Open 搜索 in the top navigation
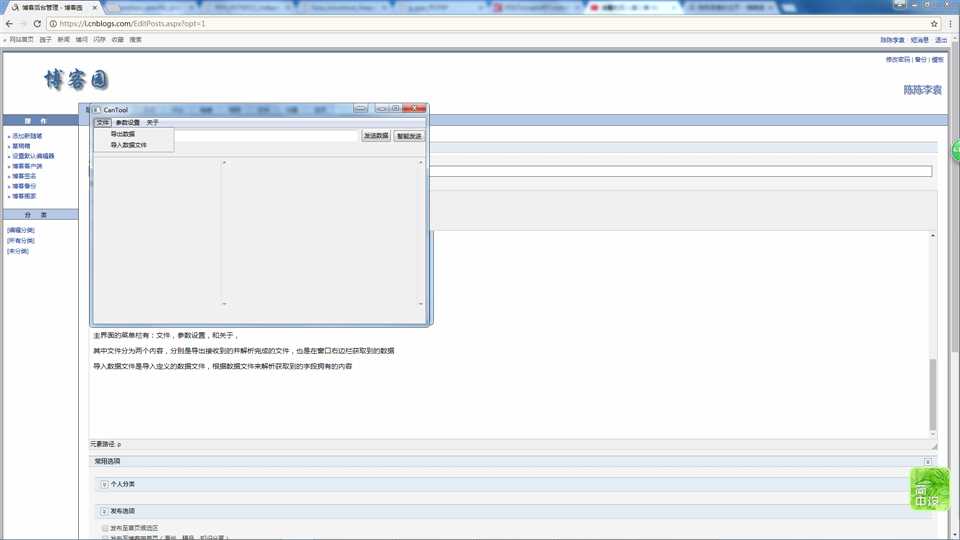The image size is (960, 540). 135,39
